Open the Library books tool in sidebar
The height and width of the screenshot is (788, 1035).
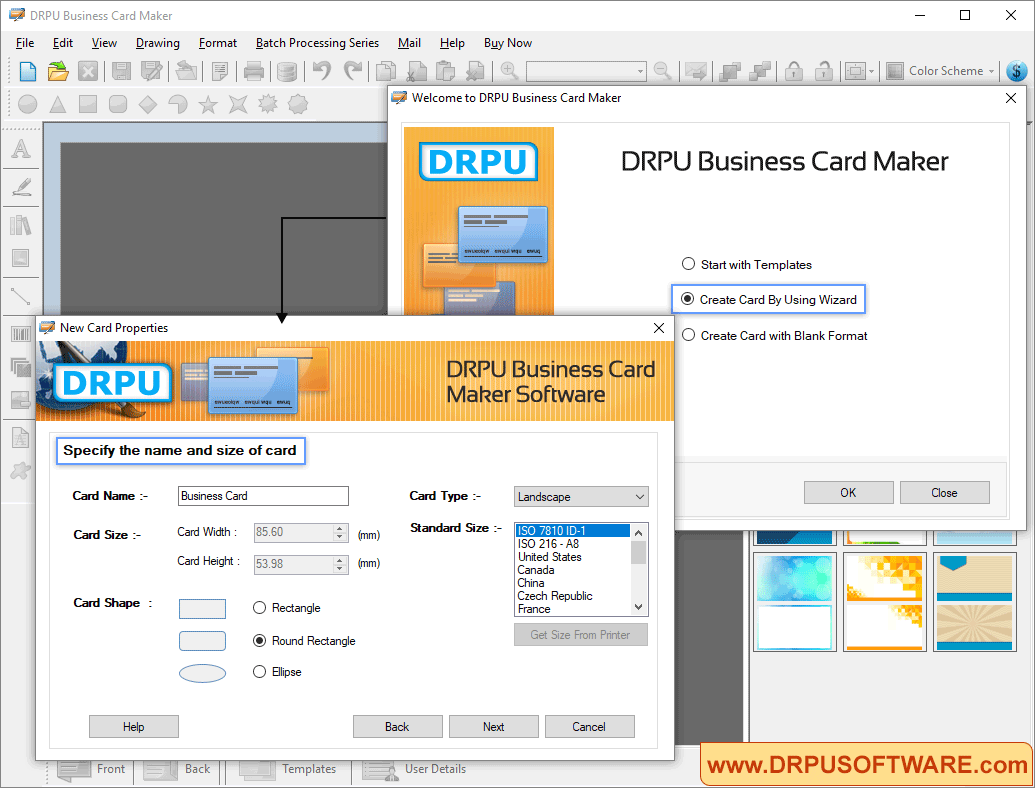pos(21,225)
